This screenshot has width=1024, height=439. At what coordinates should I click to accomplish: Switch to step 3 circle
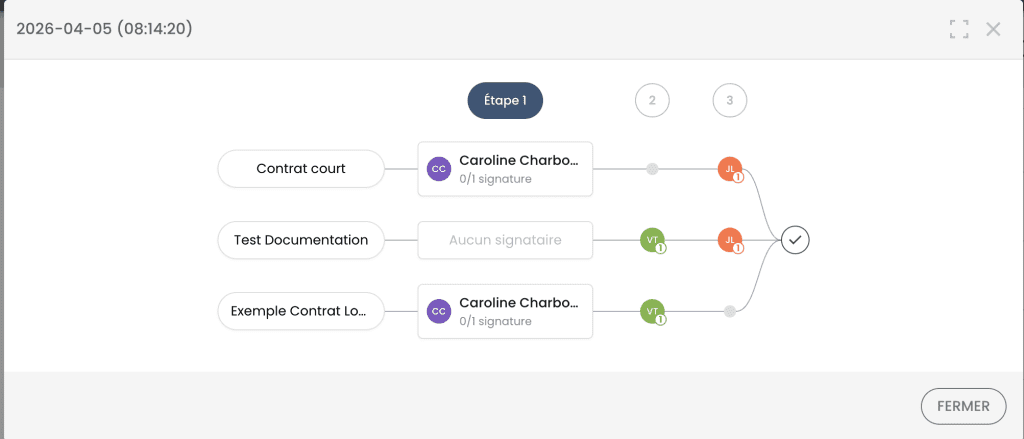click(730, 100)
